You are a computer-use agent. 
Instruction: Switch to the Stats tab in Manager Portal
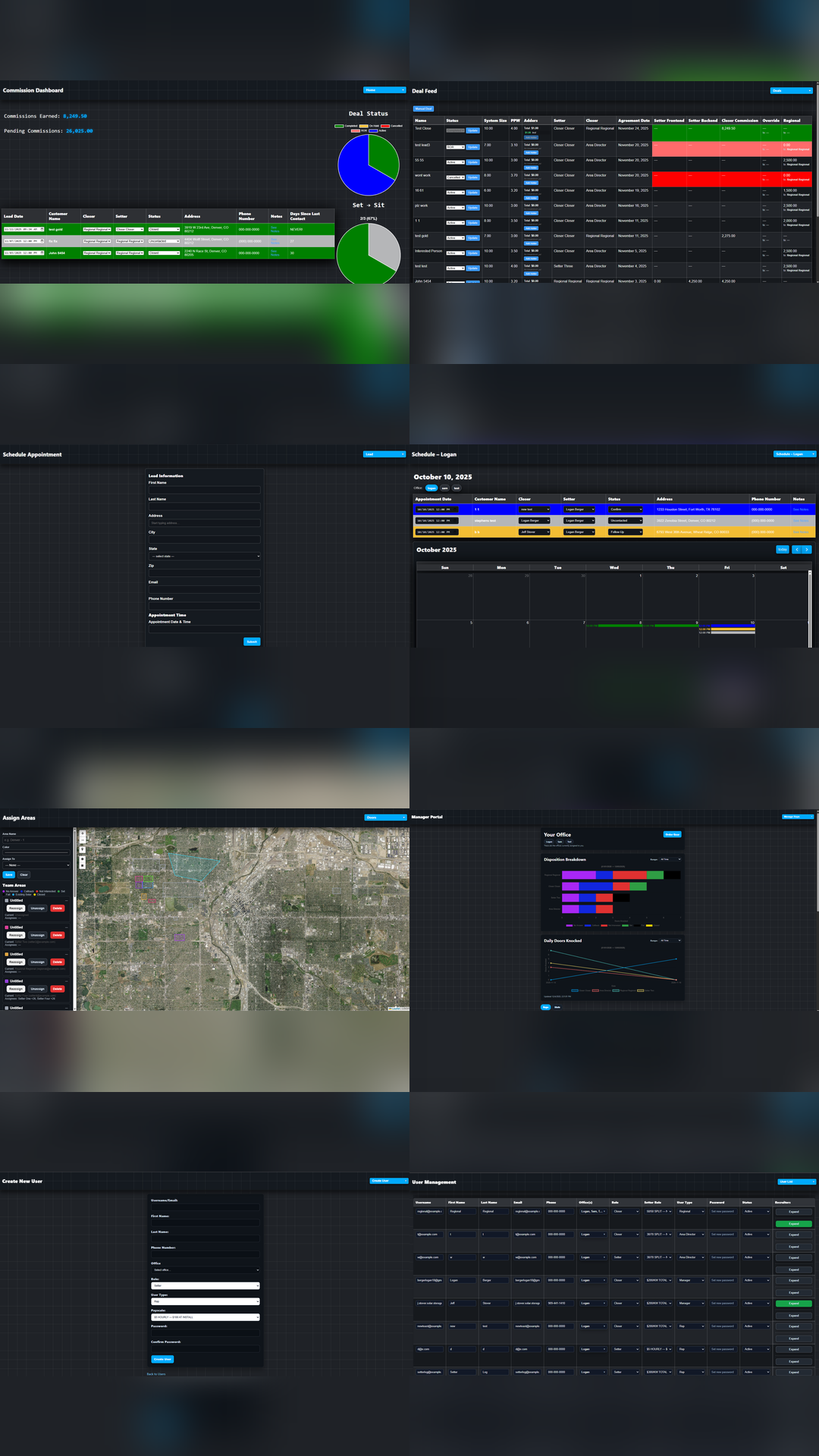pos(557,1007)
